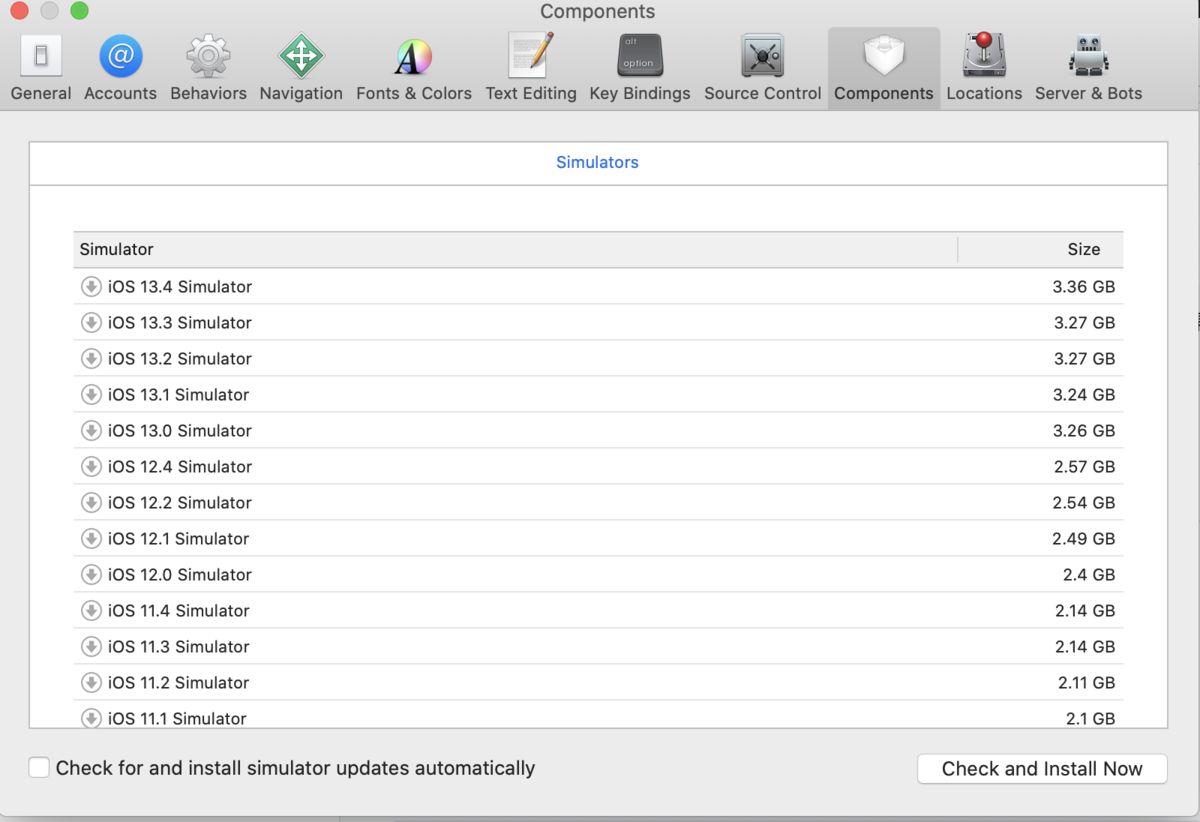Select the 2.57 GB size cell
Viewport: 1200px width, 822px height.
point(1083,467)
